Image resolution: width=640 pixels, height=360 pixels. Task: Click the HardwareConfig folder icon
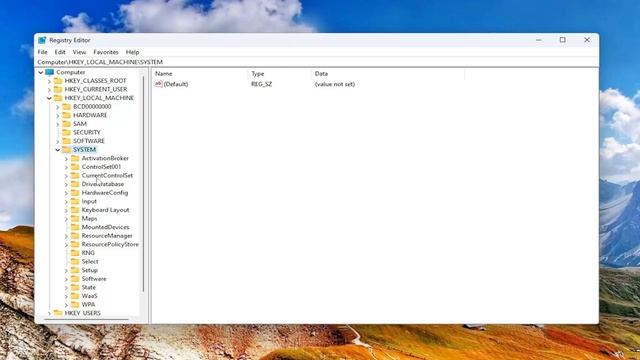click(x=75, y=193)
